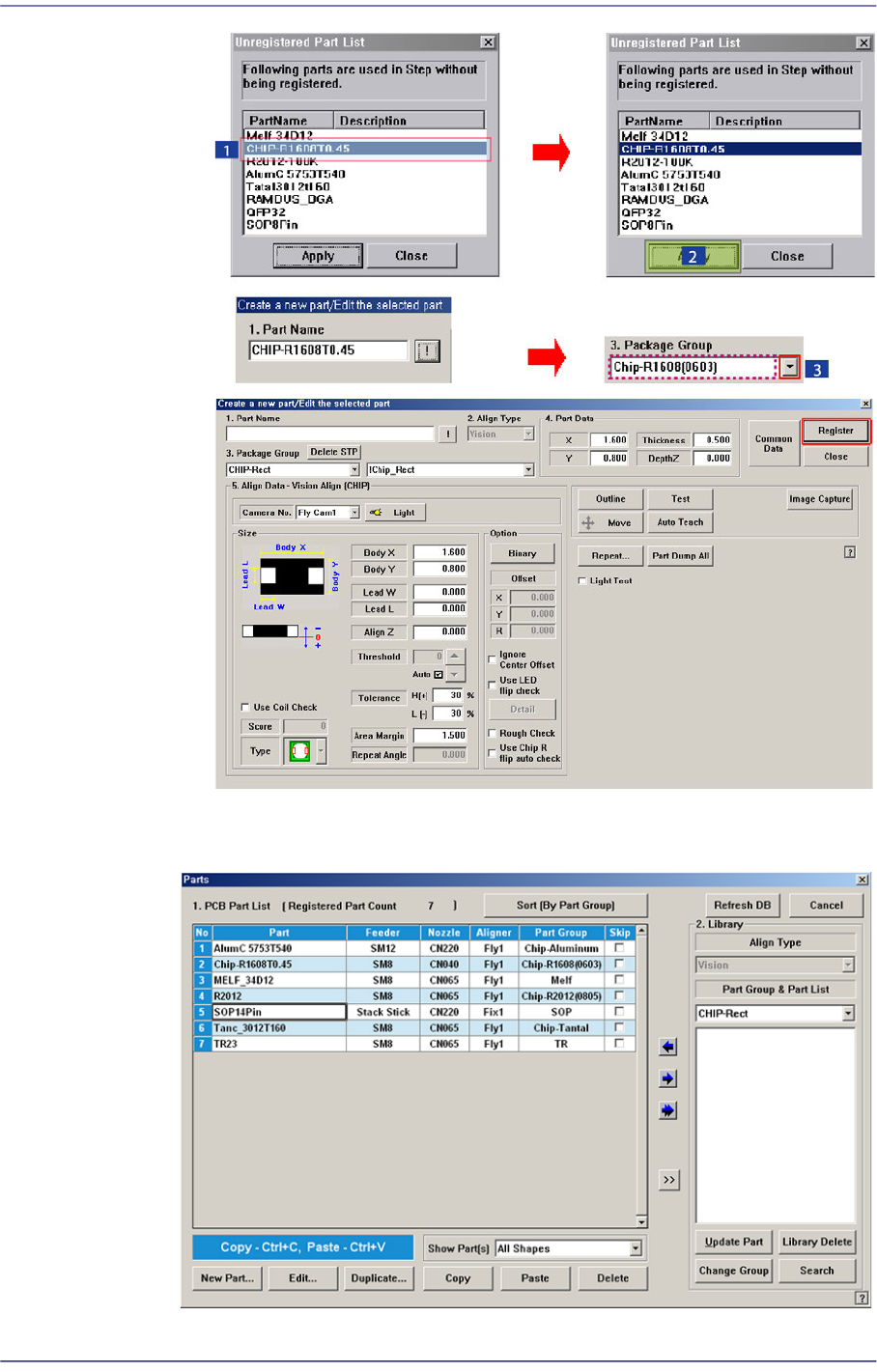Viewport: 877px width, 1372px height.
Task: Click the Area Margin value field
Action: [x=440, y=736]
